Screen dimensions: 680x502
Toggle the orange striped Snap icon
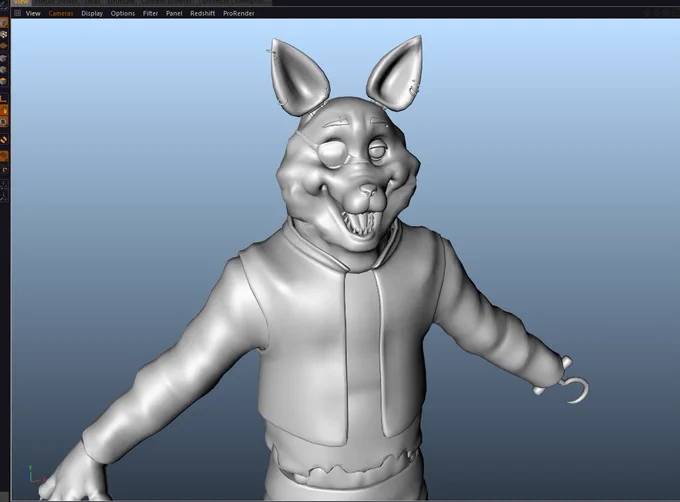3,140
